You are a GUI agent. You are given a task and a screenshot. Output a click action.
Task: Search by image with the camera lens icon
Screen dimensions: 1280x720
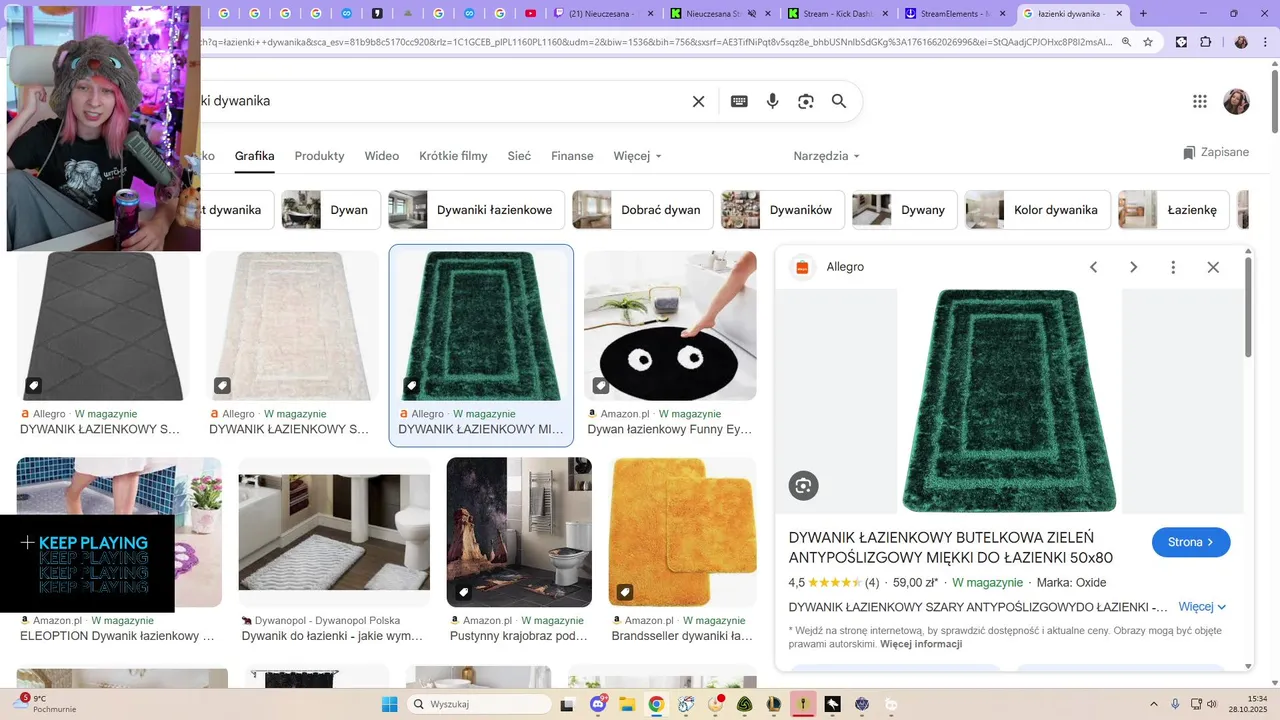point(806,101)
